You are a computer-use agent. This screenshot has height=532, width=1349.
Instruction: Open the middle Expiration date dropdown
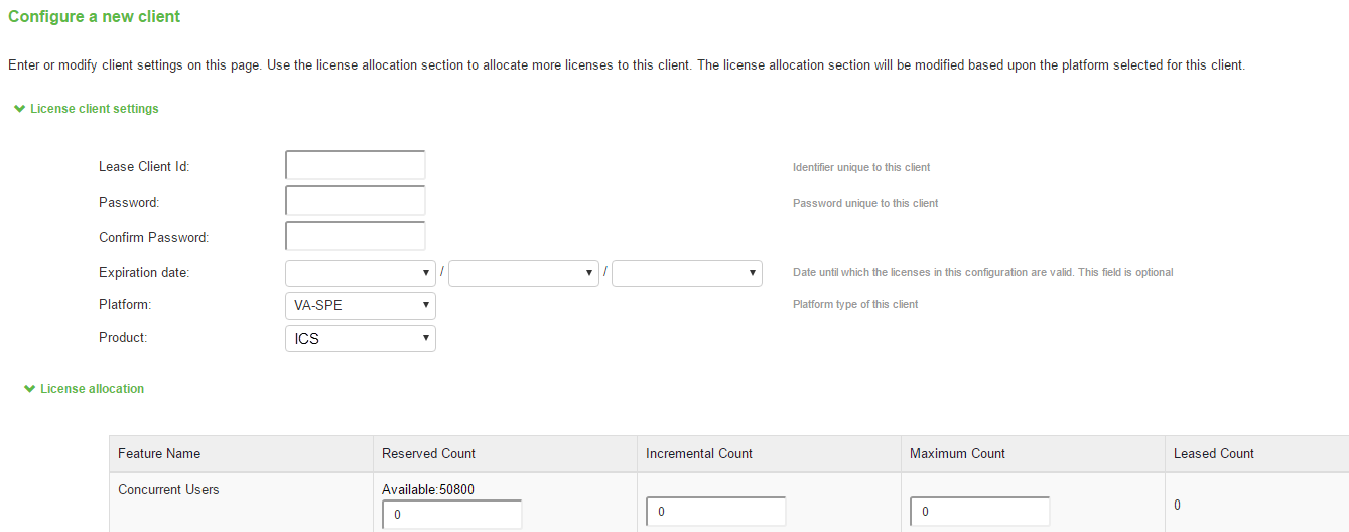tap(523, 273)
